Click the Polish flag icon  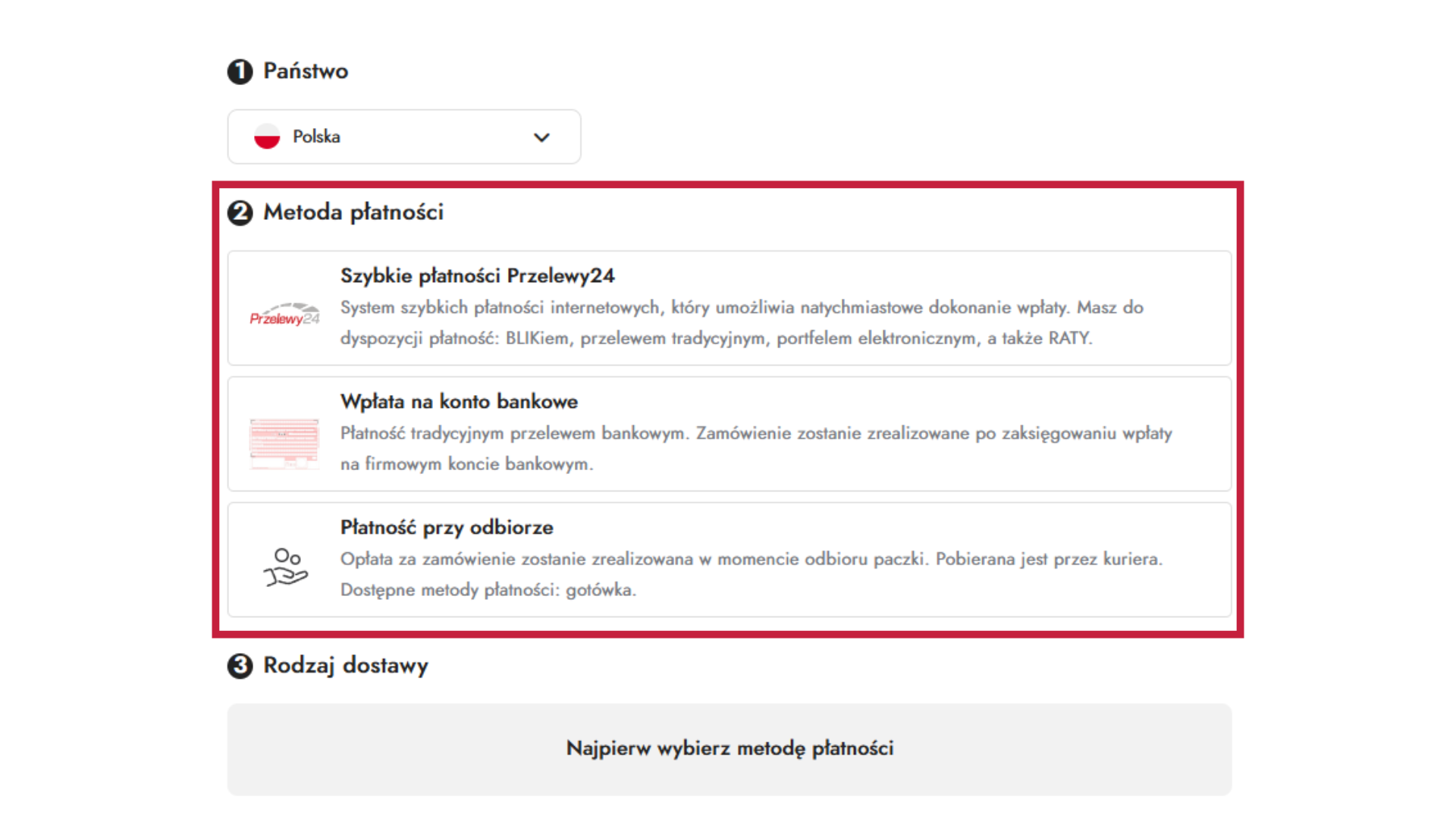click(x=267, y=136)
